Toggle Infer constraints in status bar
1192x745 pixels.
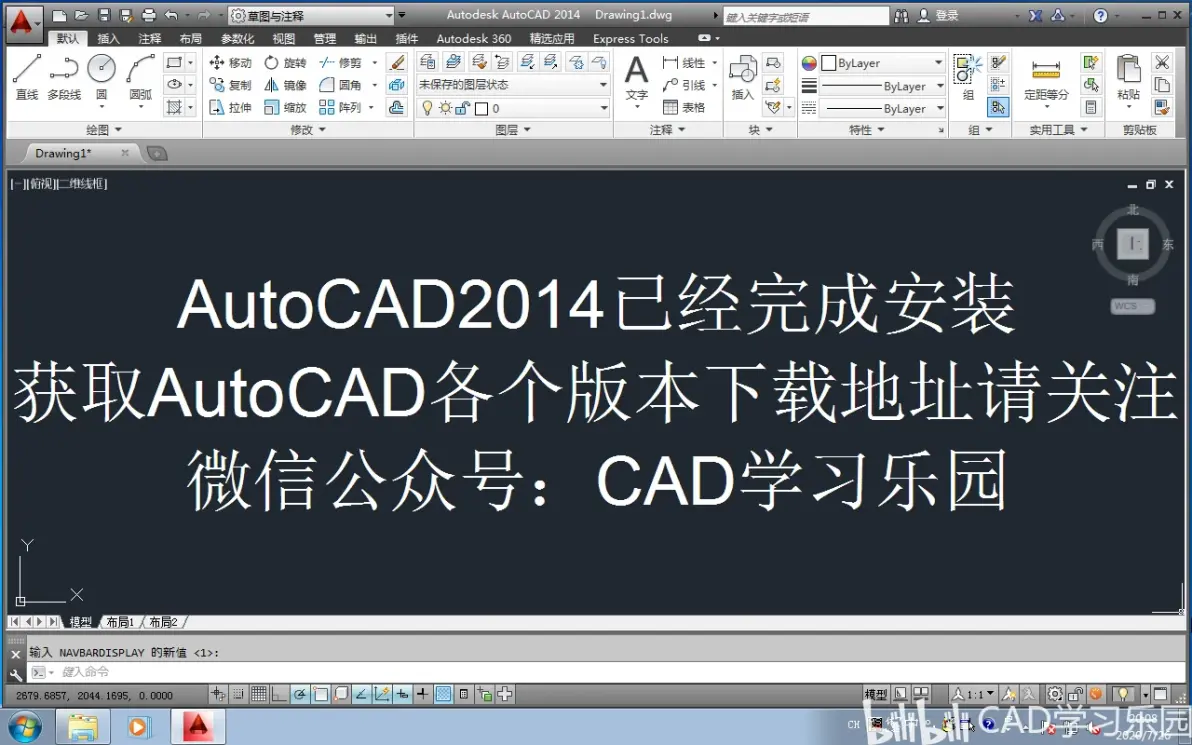[217, 694]
